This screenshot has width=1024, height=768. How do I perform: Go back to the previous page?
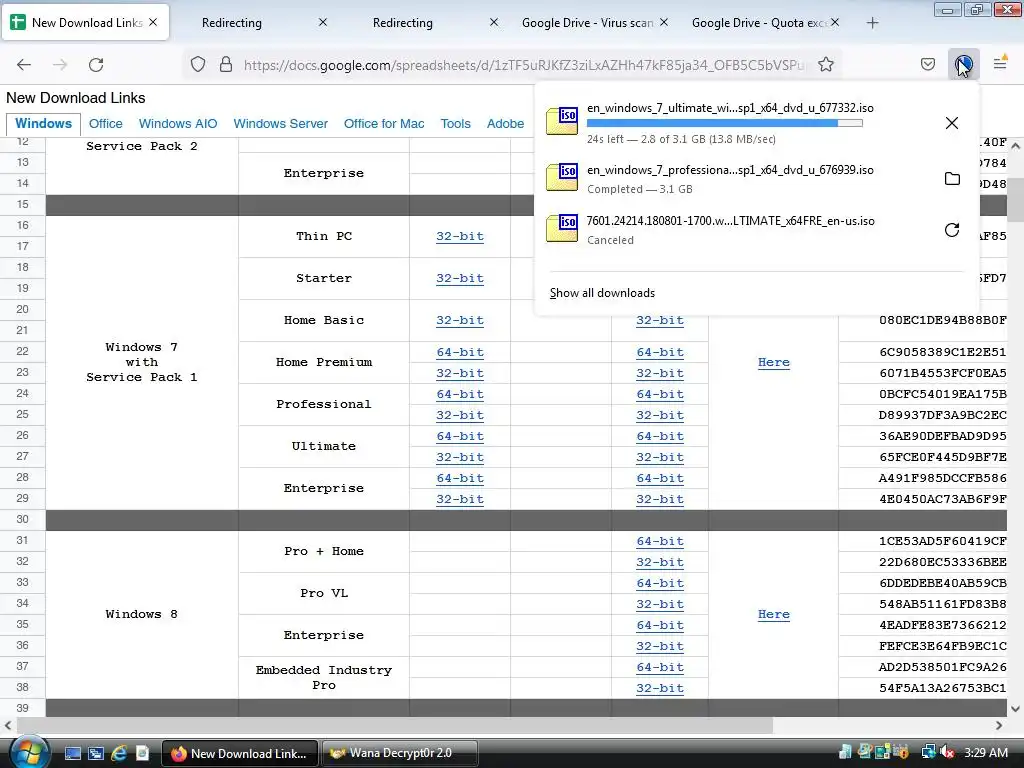pos(24,64)
